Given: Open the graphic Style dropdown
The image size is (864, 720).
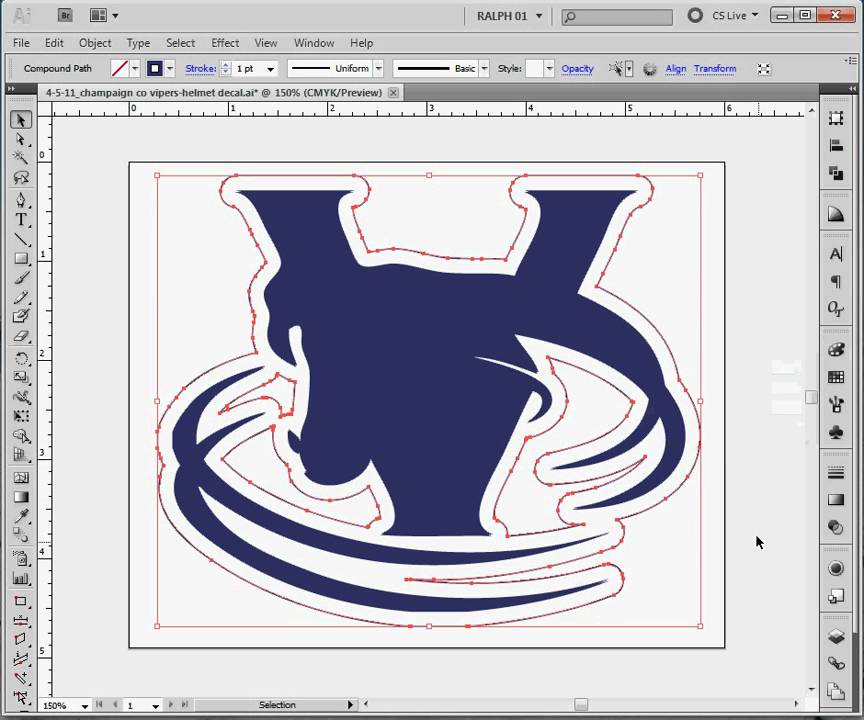Looking at the screenshot, I should 549,69.
